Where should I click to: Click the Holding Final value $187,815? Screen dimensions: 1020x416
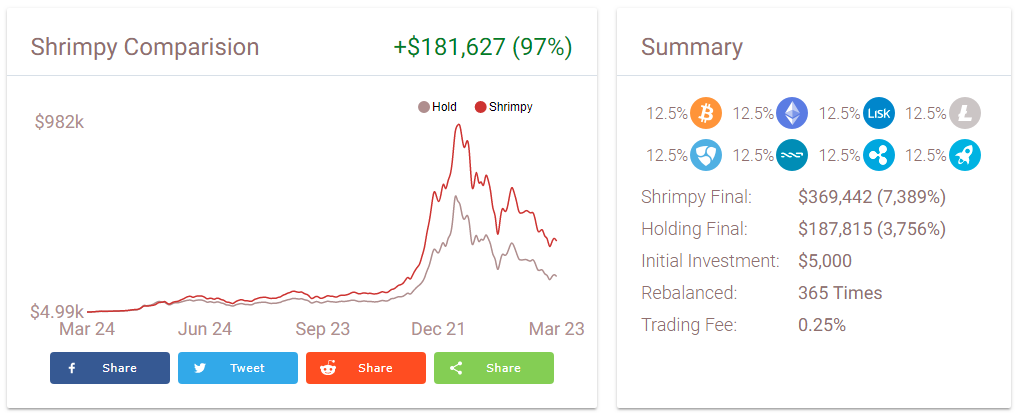pyautogui.click(x=872, y=229)
